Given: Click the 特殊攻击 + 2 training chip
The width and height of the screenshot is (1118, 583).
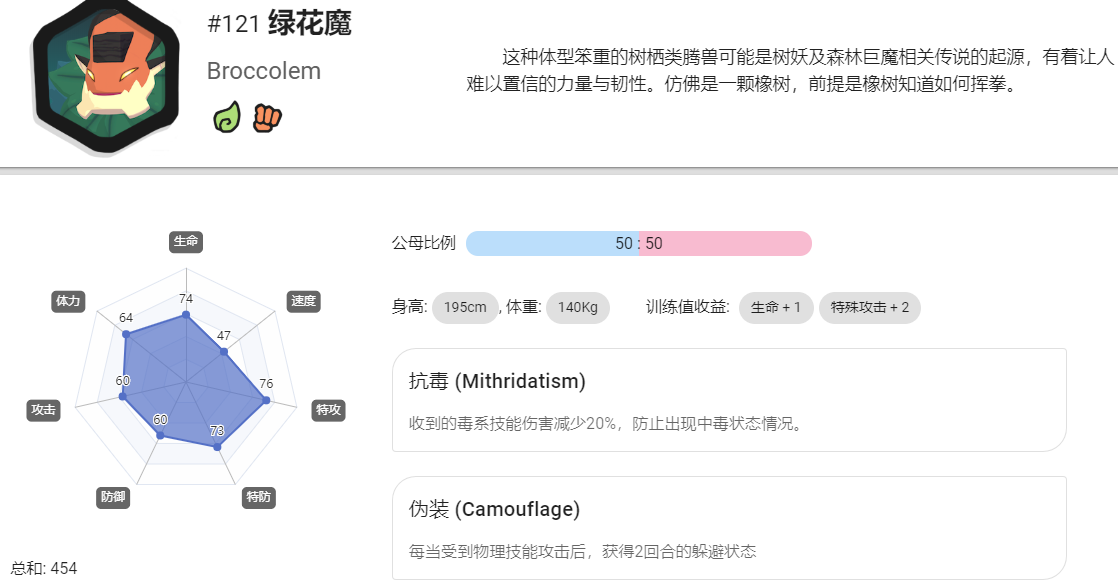Looking at the screenshot, I should (870, 308).
